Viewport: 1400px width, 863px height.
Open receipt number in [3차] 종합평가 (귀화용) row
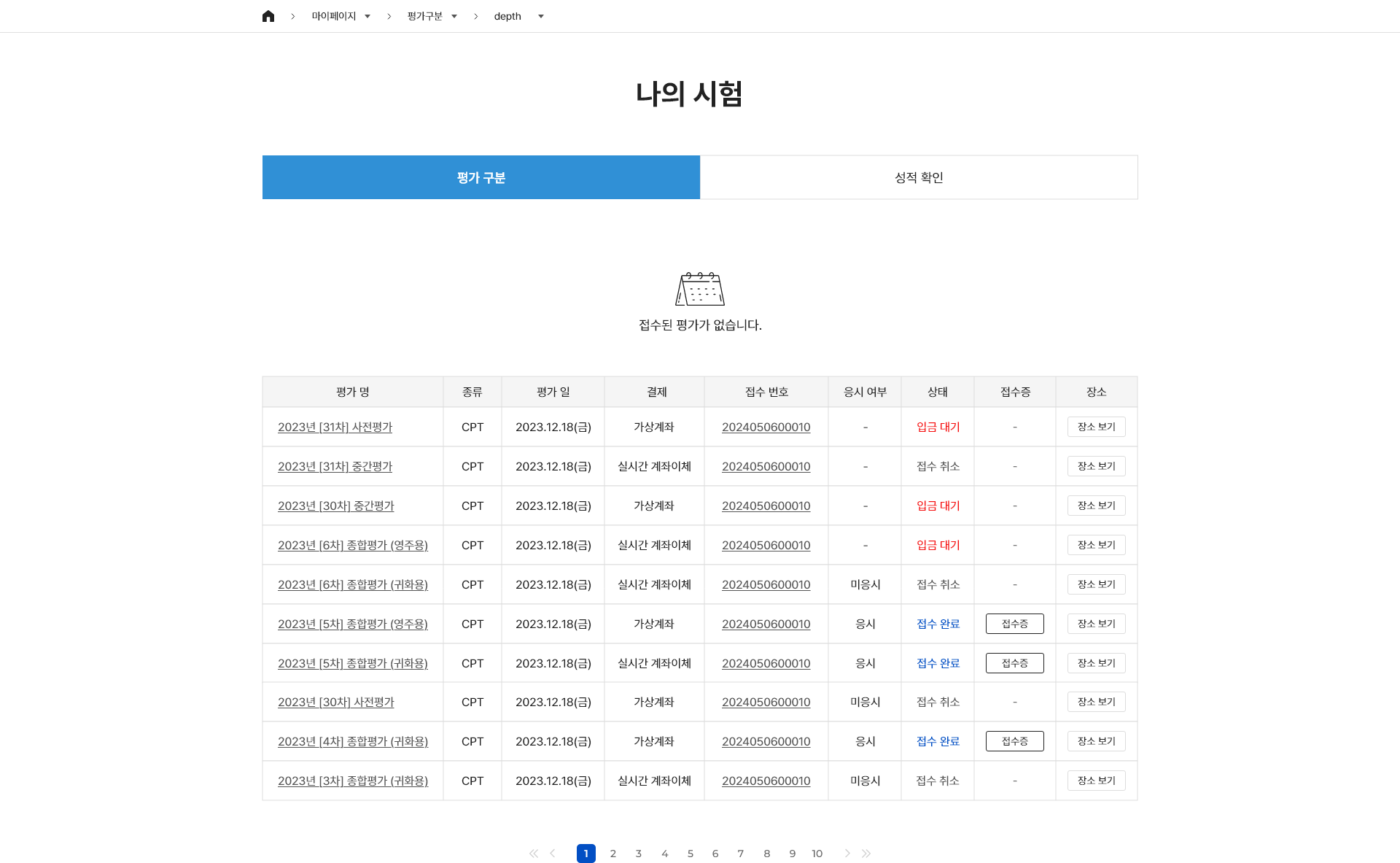766,781
